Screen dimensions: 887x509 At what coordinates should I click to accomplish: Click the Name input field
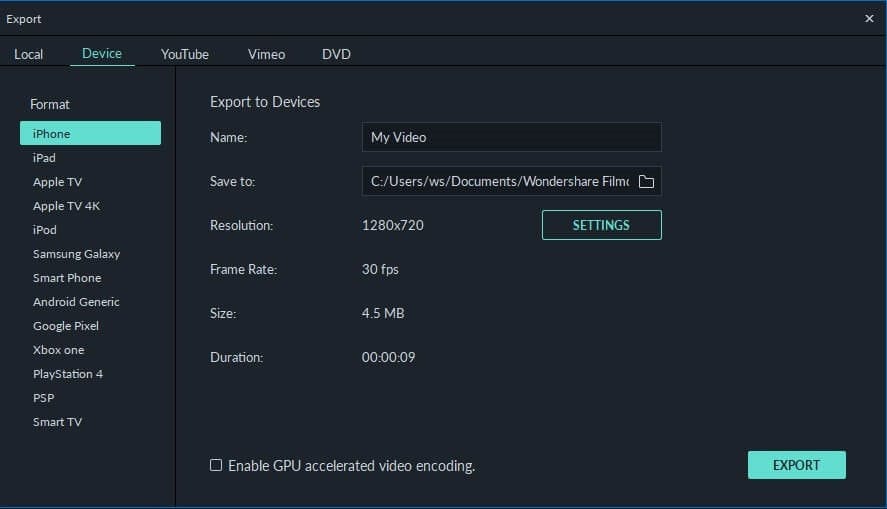(x=510, y=137)
